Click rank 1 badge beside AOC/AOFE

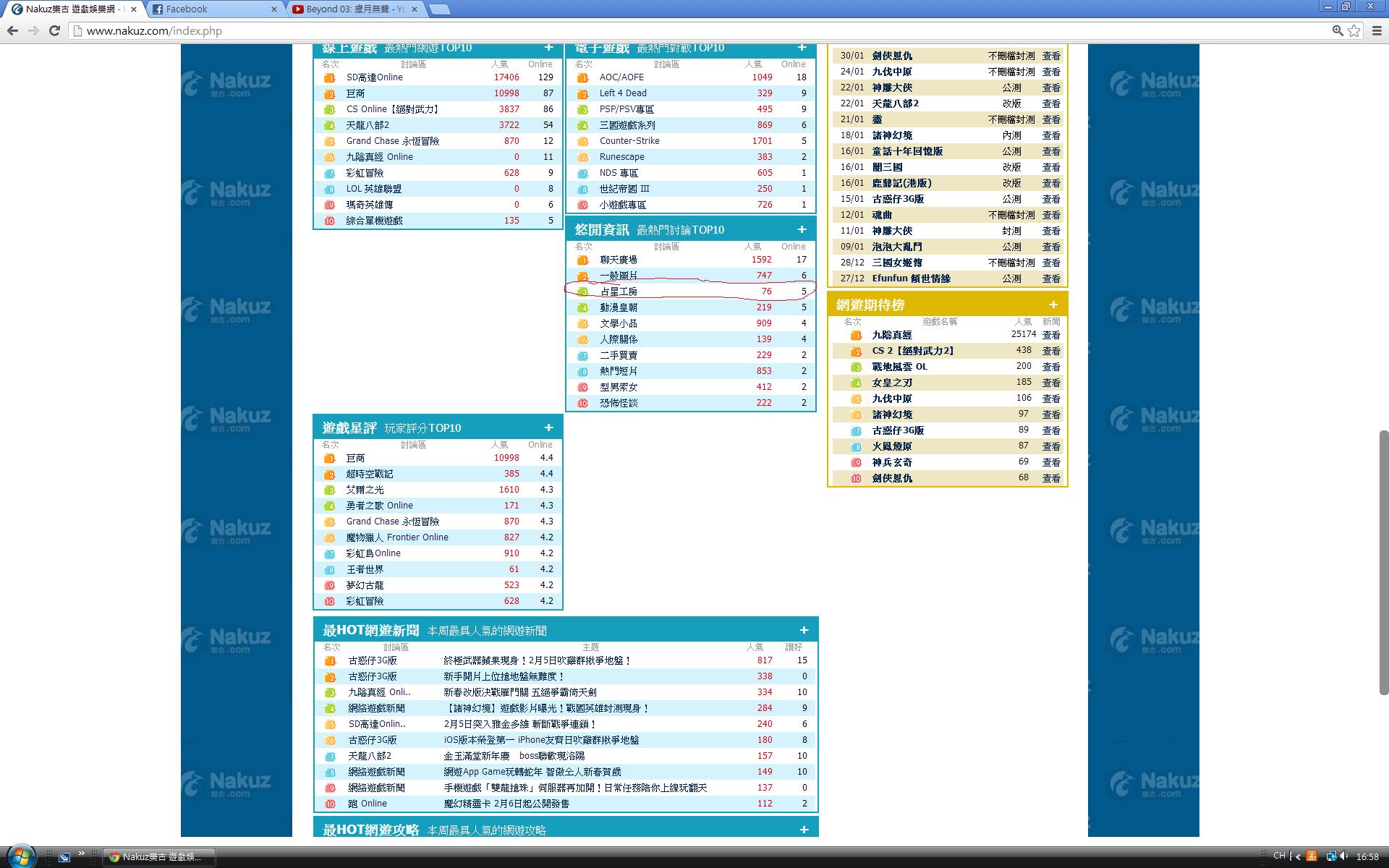point(582,77)
